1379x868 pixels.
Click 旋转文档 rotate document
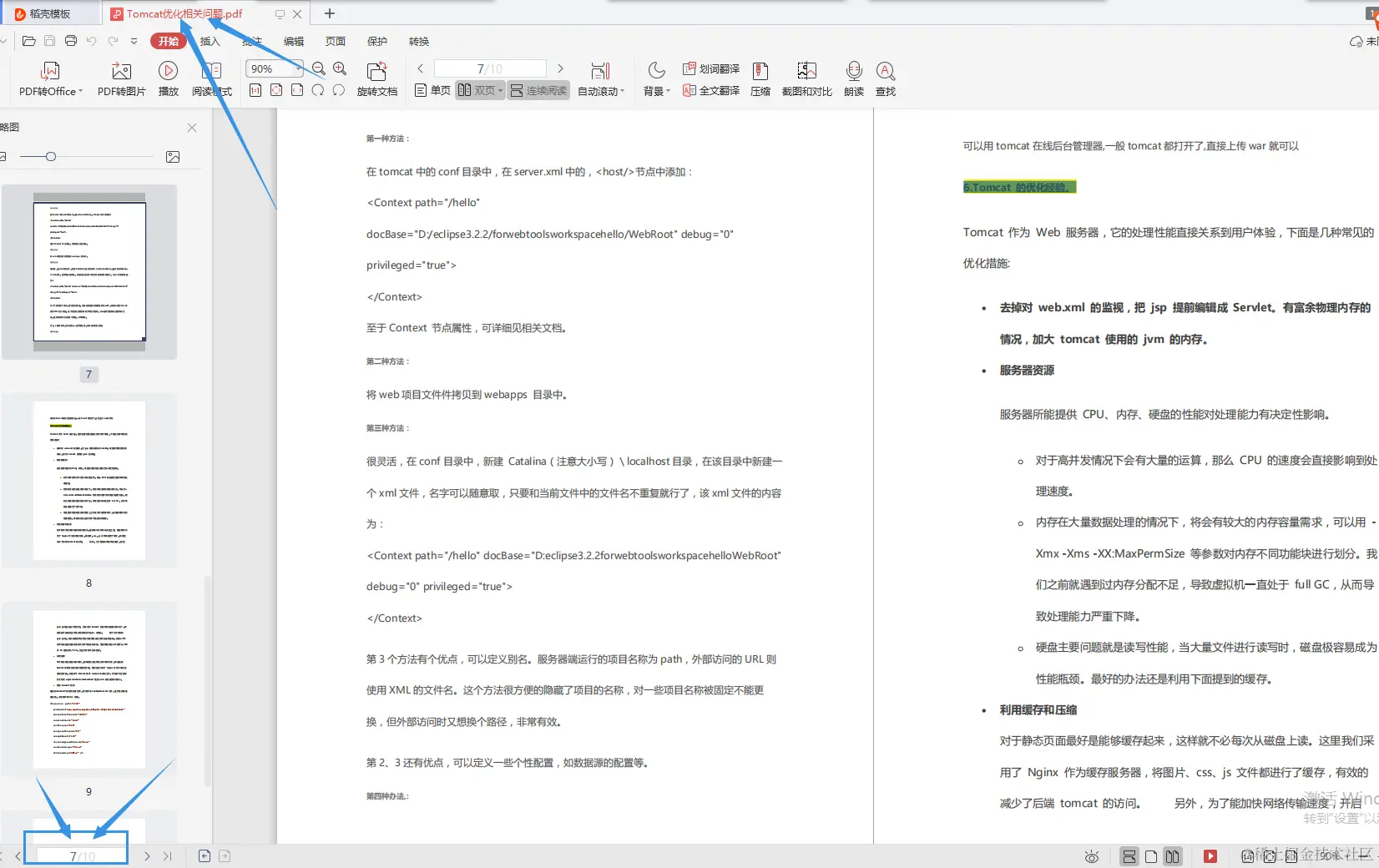click(x=377, y=79)
